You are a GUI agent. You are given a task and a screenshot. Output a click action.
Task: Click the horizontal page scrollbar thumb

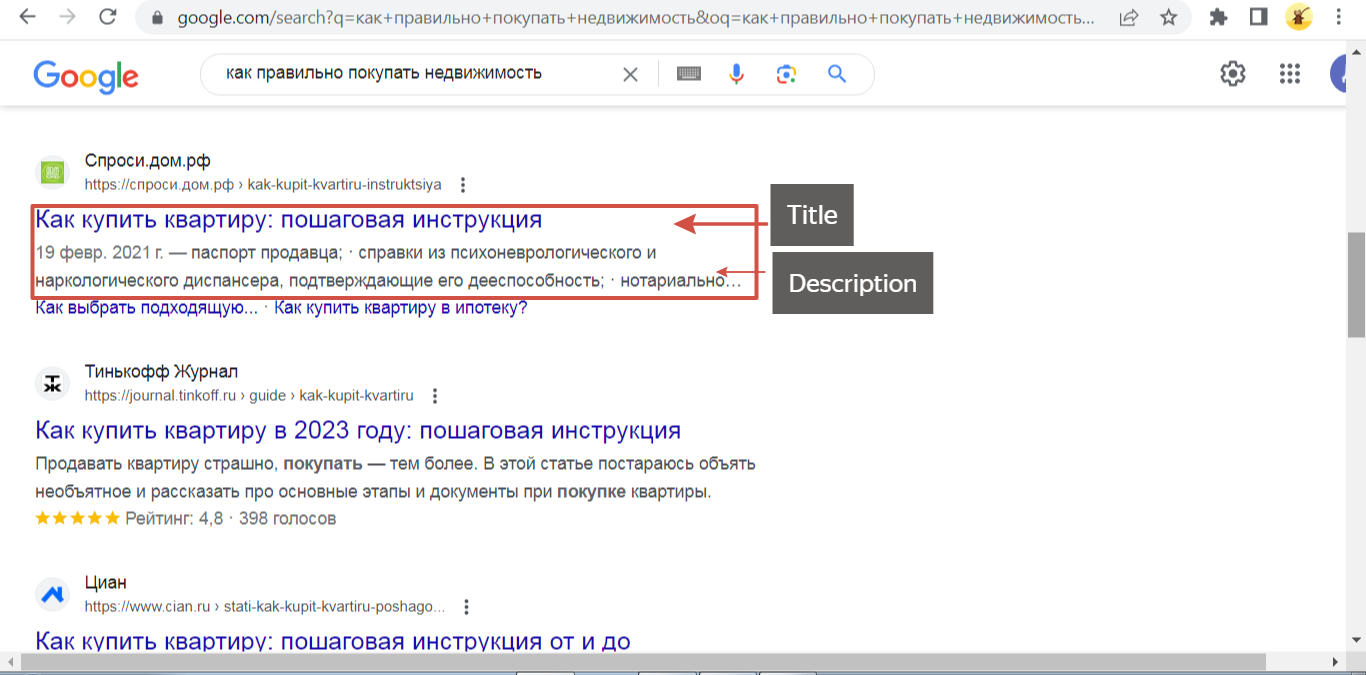pos(643,662)
